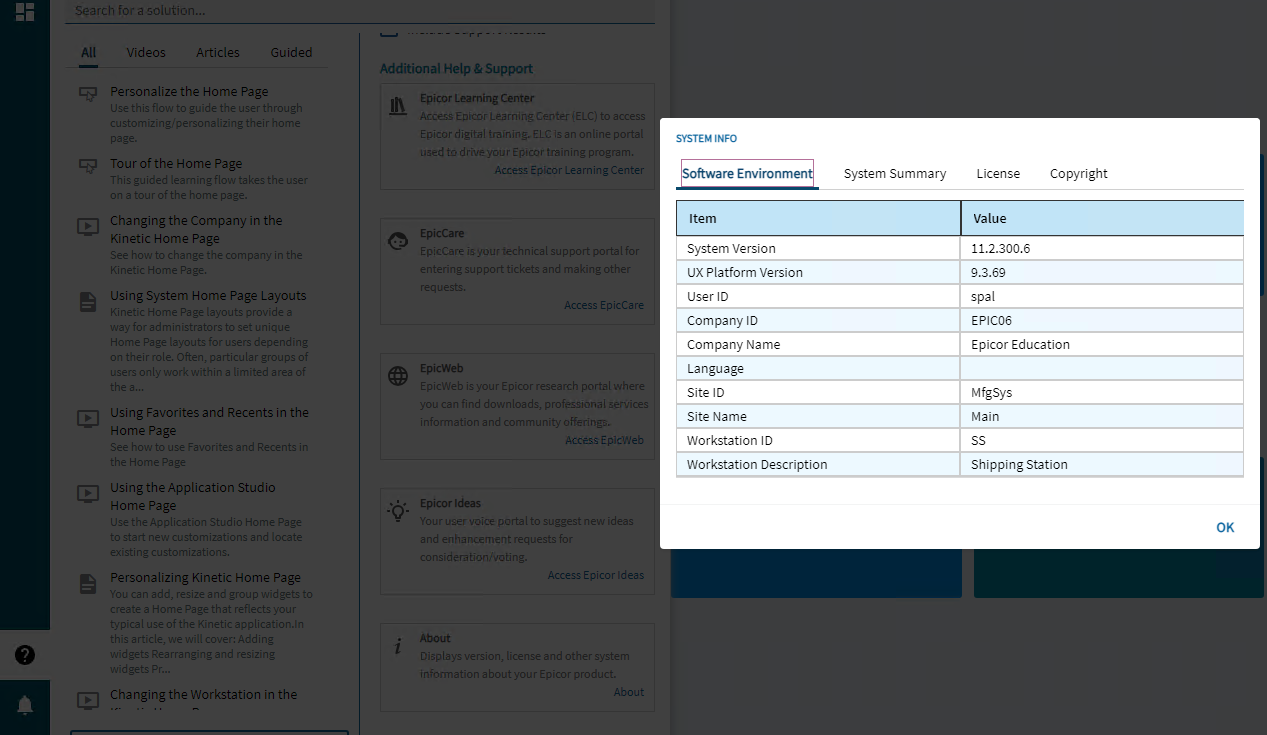Follow the Access EpicCare link
1267x735 pixels.
(x=604, y=305)
